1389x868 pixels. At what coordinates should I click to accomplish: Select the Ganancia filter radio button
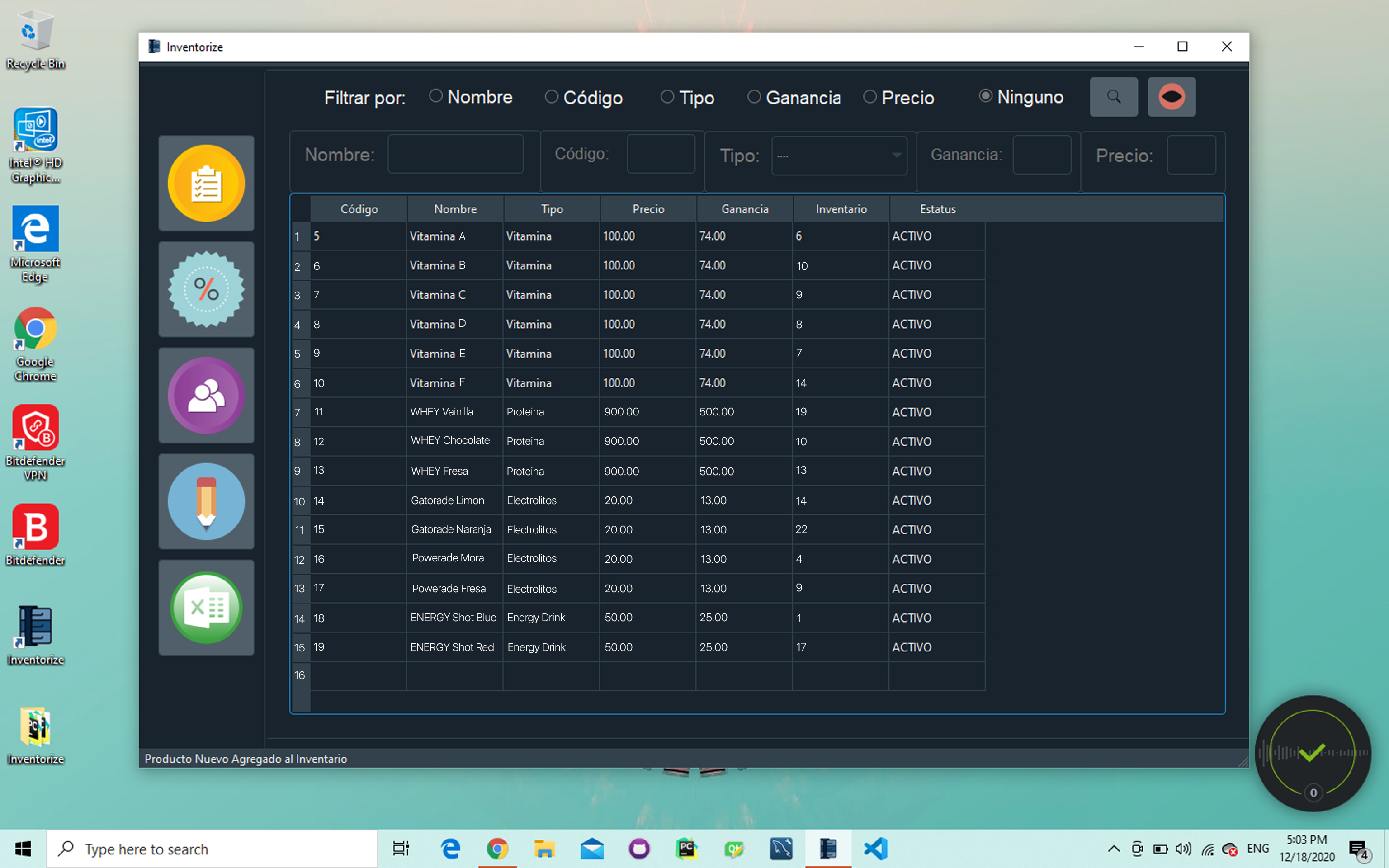(x=754, y=96)
